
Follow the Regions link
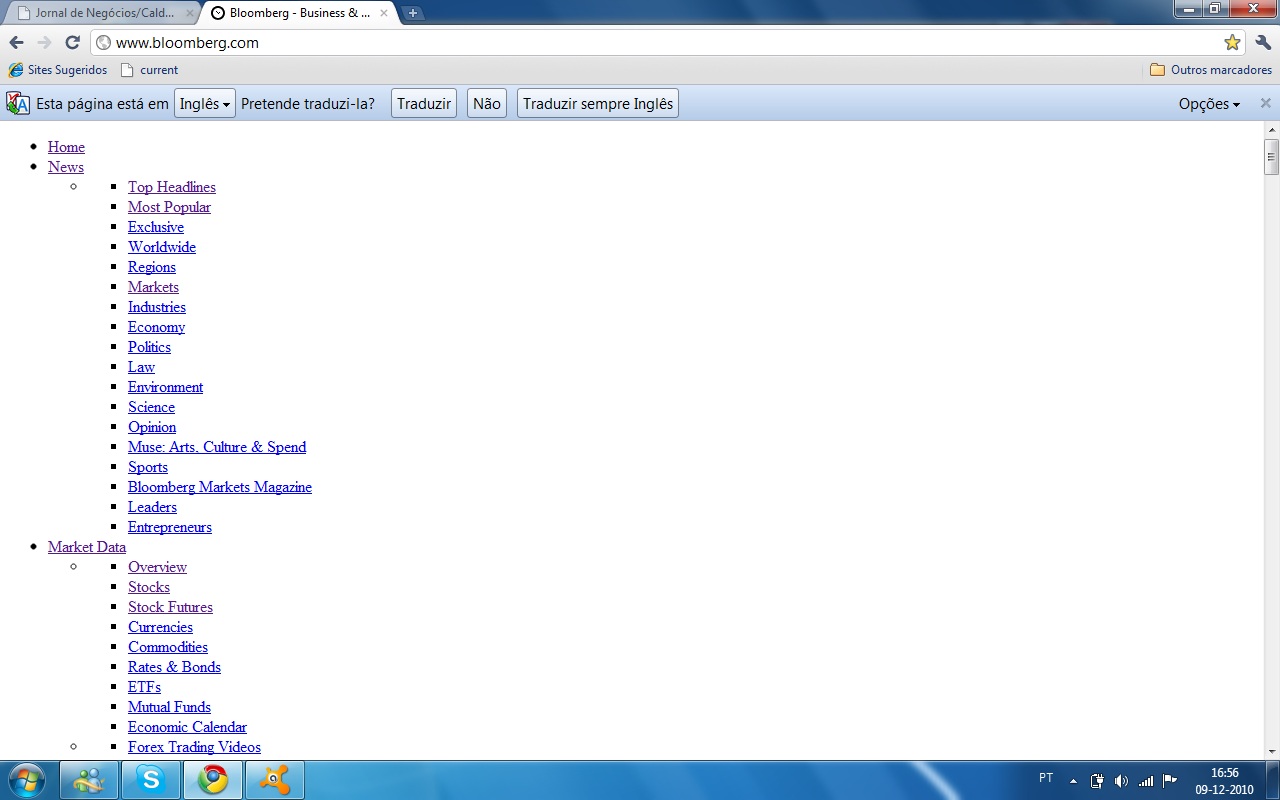click(152, 267)
